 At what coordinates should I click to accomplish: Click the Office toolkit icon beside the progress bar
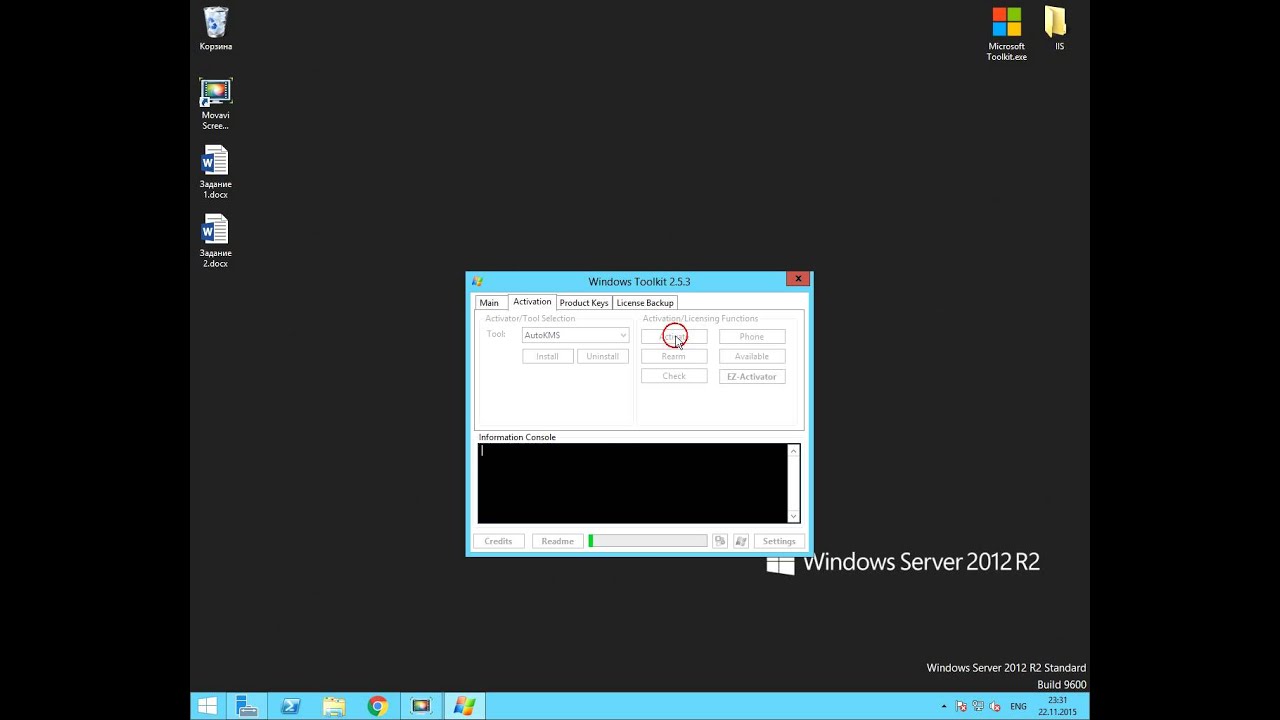[719, 541]
